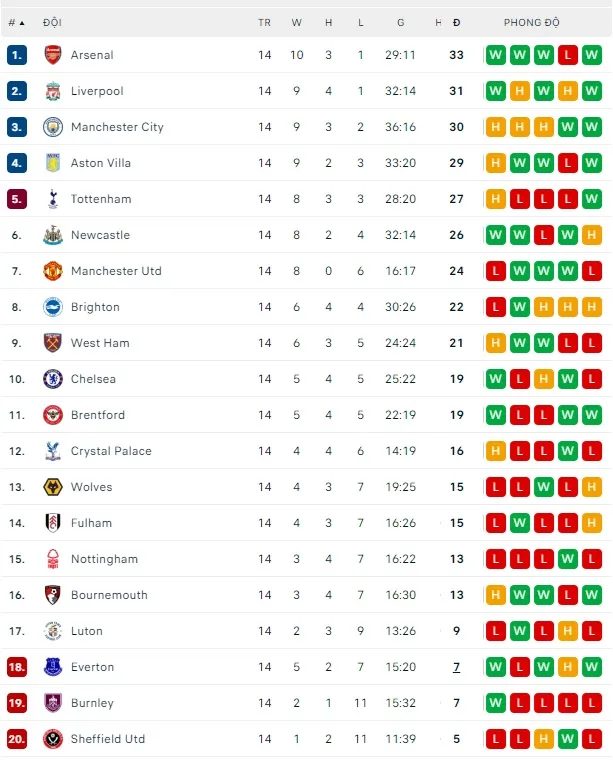Click Liverpool's first green W form badge
The image size is (613, 761).
495,91
